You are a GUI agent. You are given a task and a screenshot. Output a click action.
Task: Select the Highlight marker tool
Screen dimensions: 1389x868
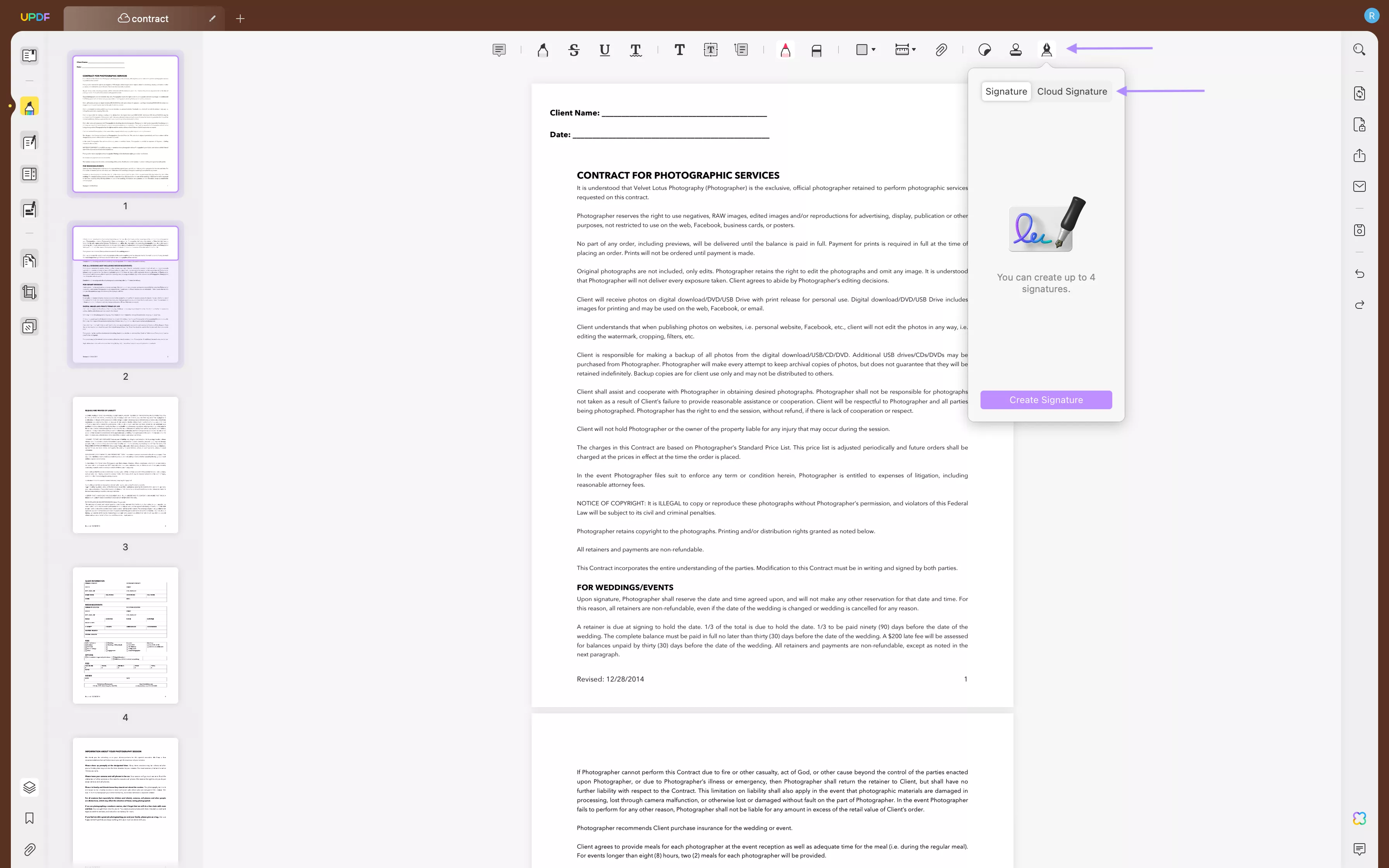coord(543,50)
